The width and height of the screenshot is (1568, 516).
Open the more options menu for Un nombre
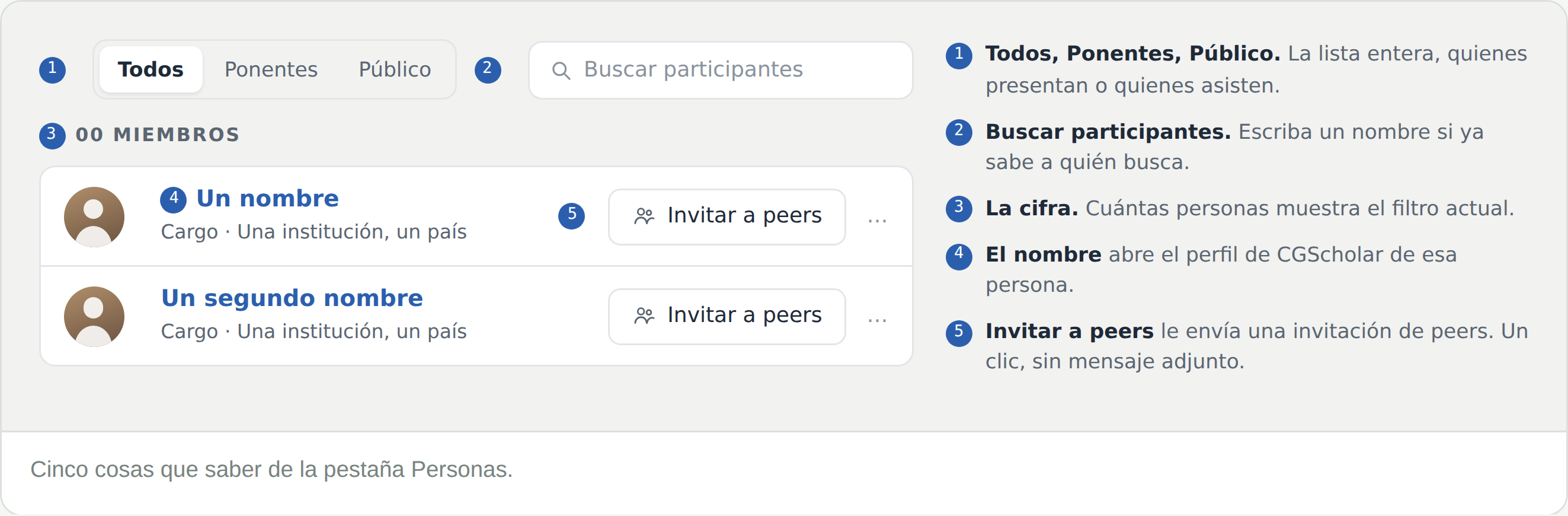pos(877,220)
